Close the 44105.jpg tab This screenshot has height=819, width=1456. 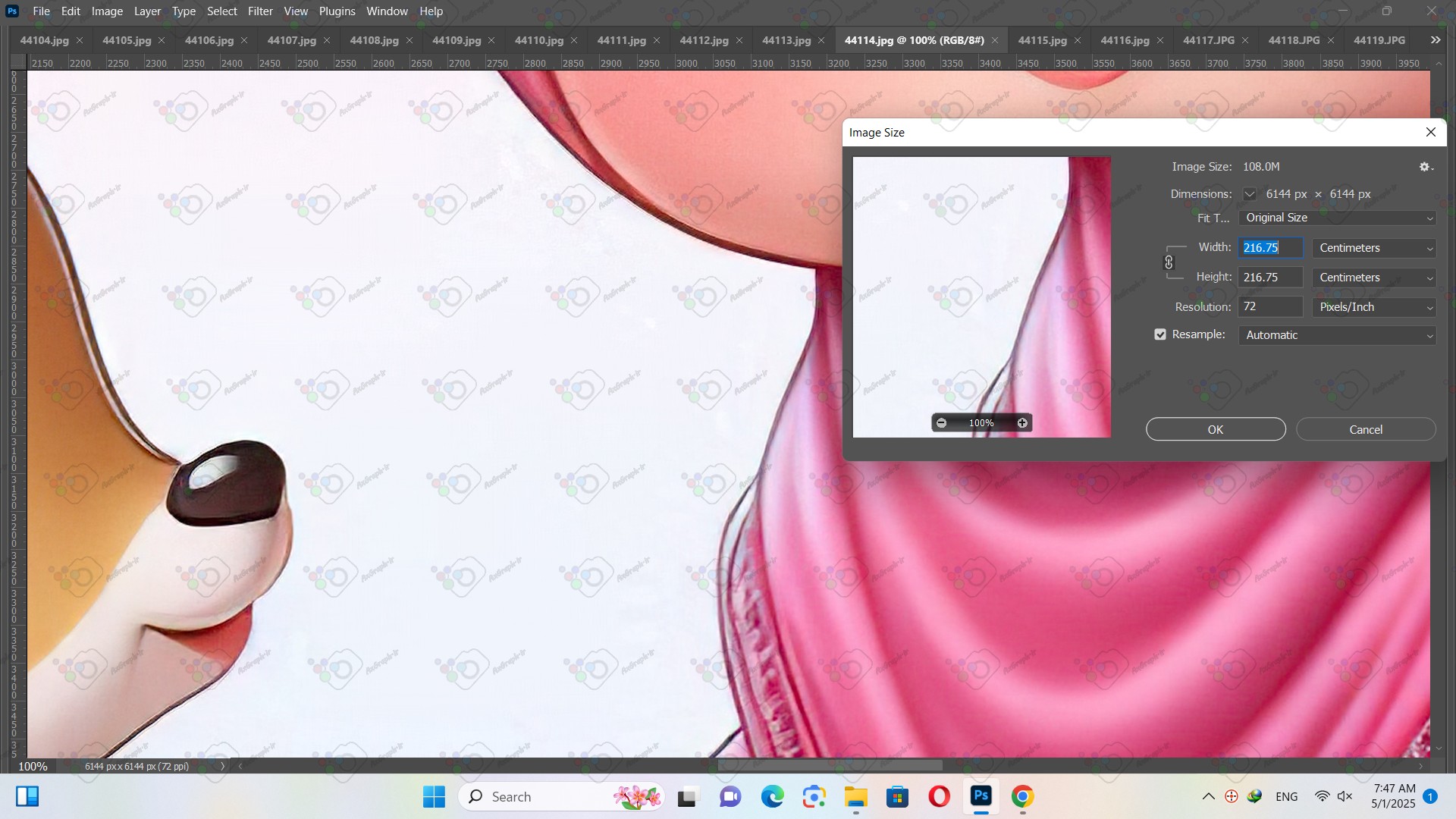162,40
